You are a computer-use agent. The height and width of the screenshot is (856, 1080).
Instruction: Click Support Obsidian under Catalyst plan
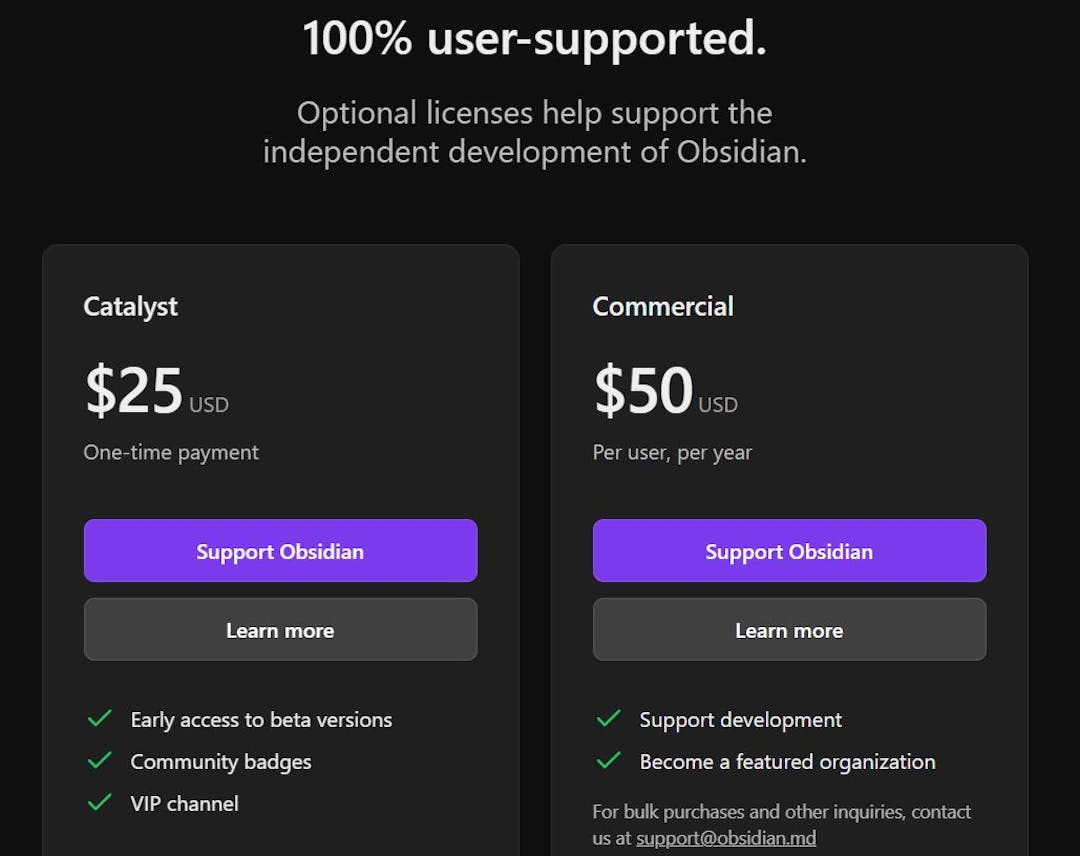(280, 551)
